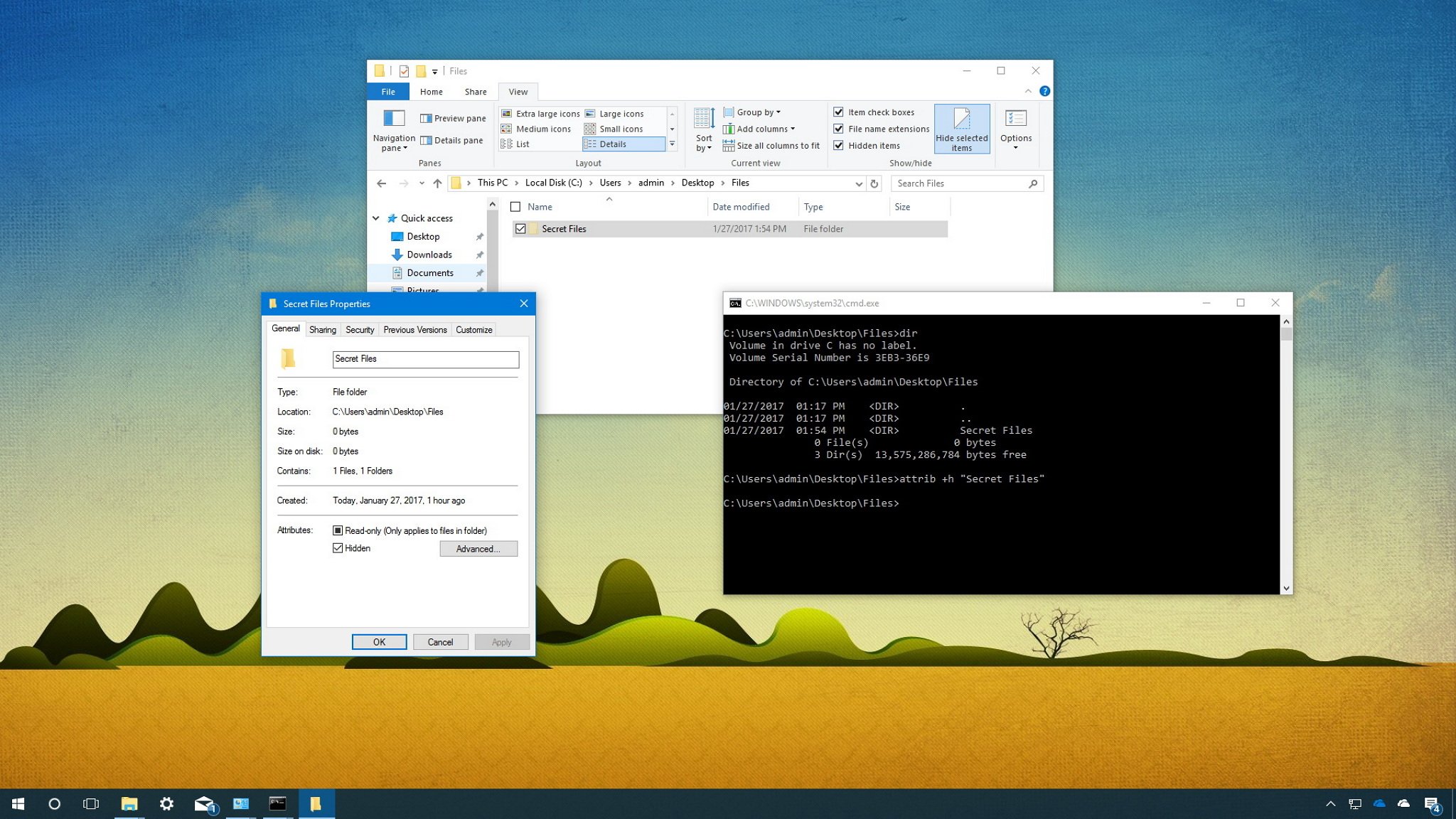Image resolution: width=1456 pixels, height=819 pixels.
Task: Click the 'Advanced' button in properties dialog
Action: 478,548
